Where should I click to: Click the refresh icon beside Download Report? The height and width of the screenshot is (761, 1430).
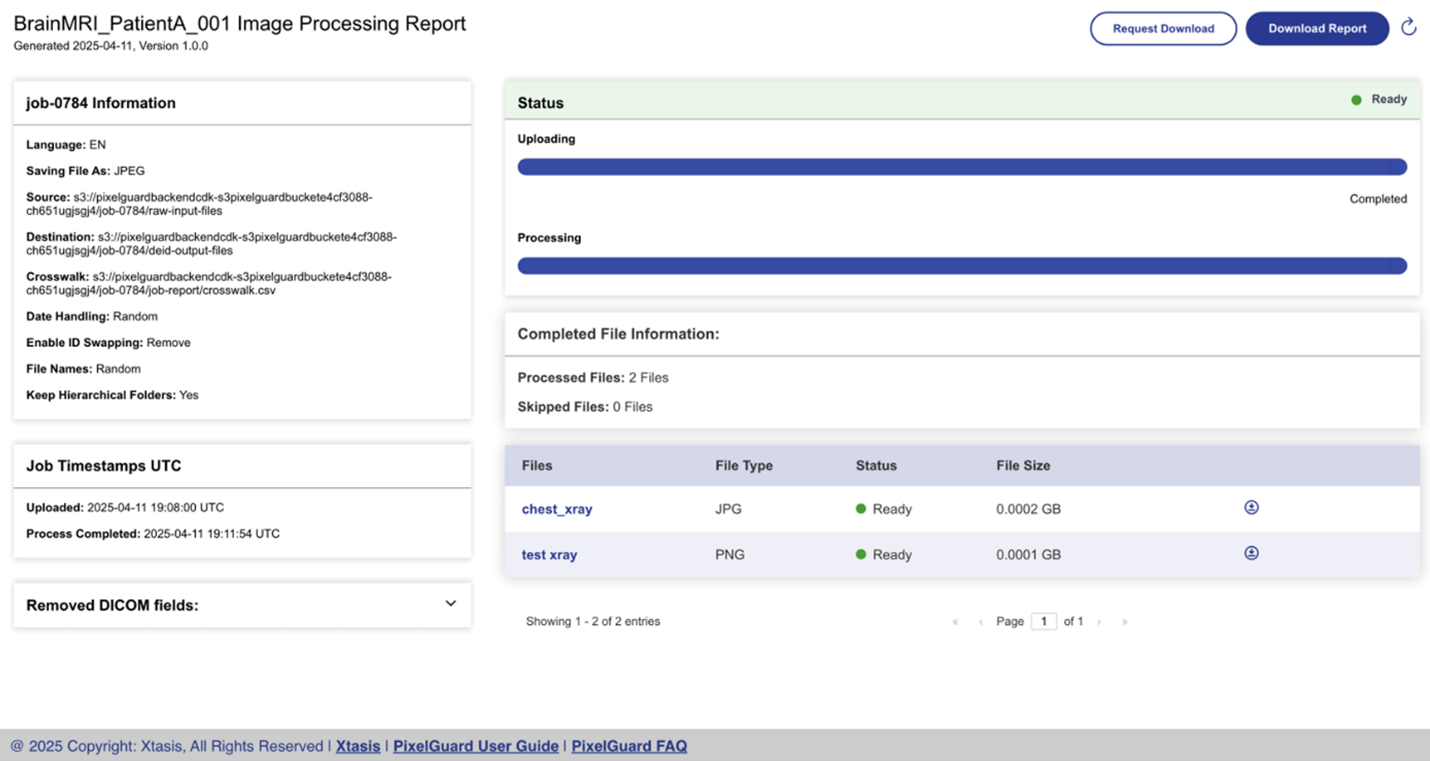click(1409, 27)
